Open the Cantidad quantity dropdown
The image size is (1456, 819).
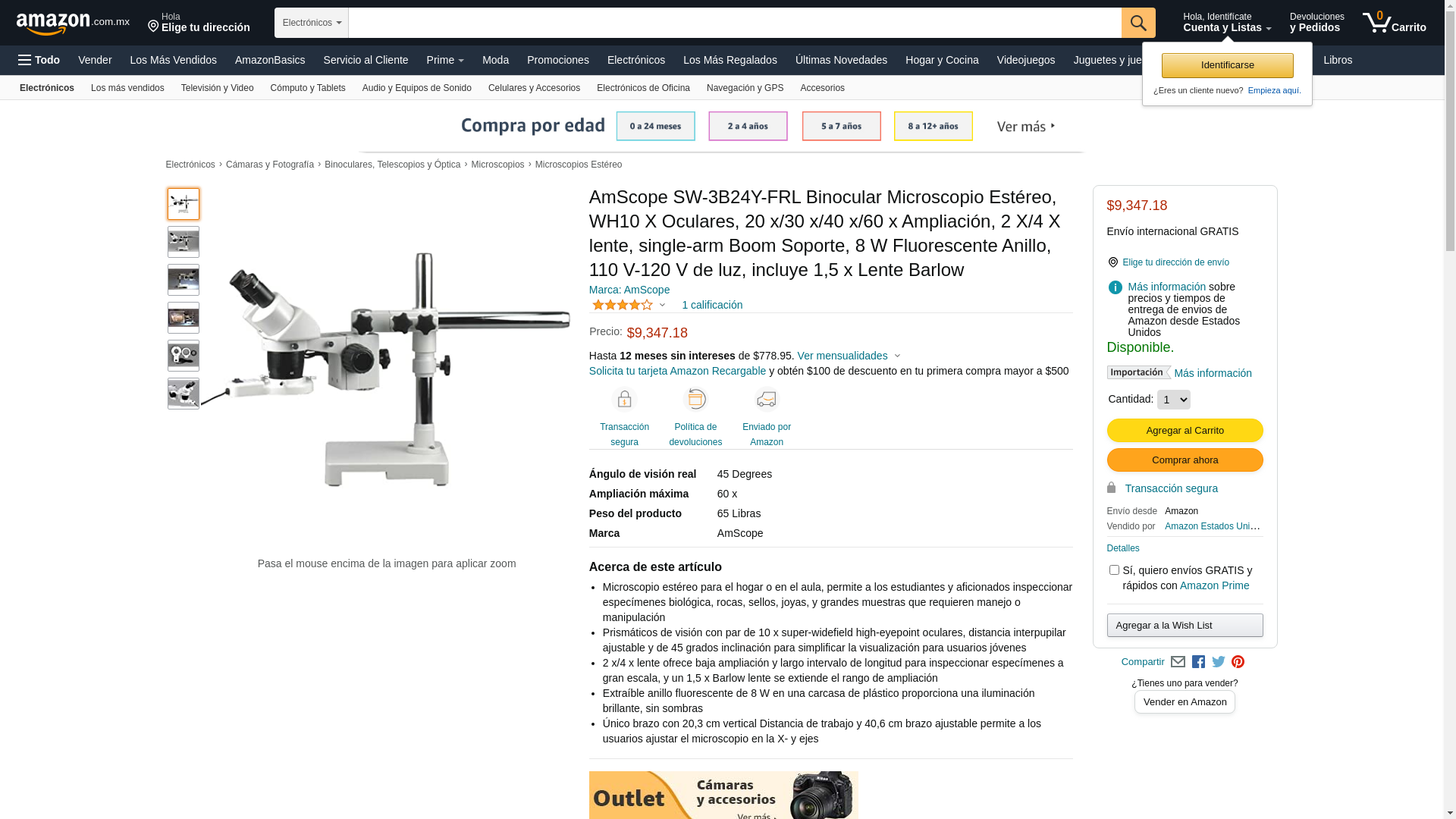pos(1173,400)
